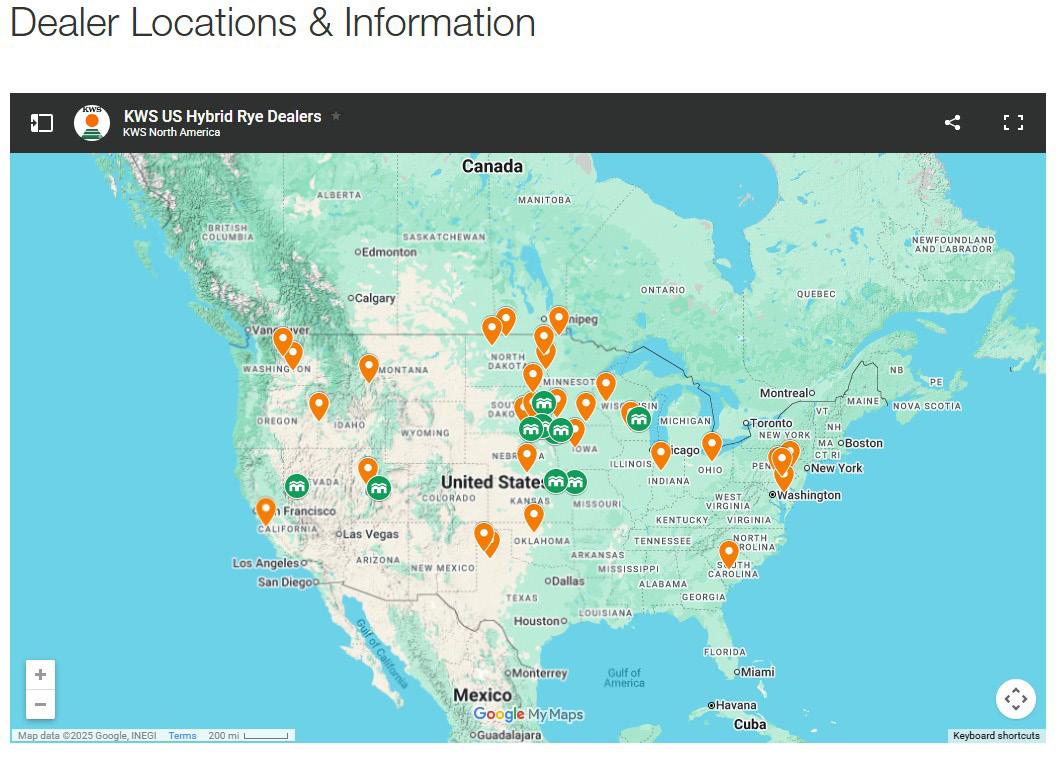This screenshot has width=1060, height=757.
Task: Select the green dealer marker in Utah
Action: [379, 488]
